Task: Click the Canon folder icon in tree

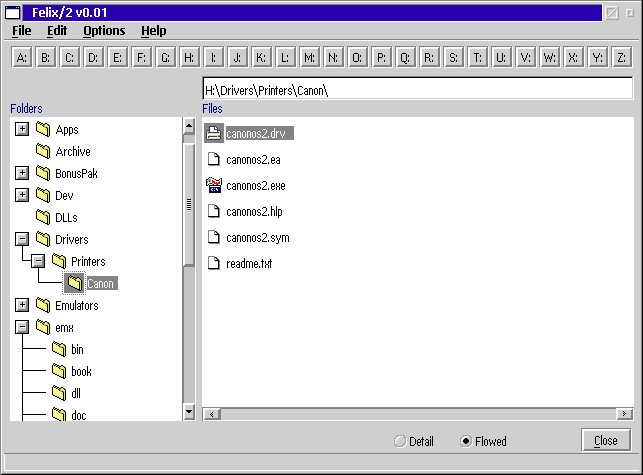Action: point(74,283)
